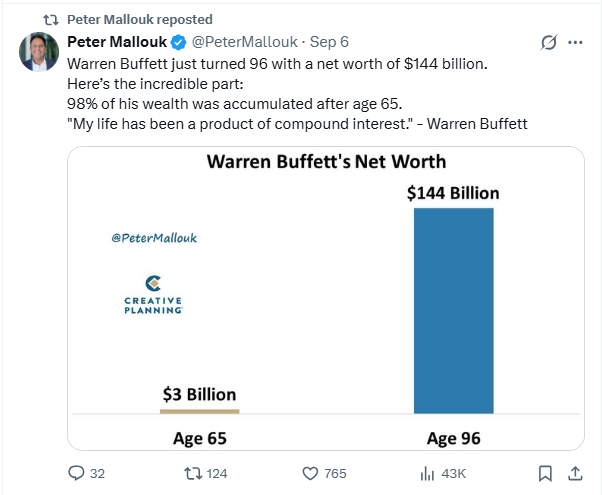Like the post with the heart icon
The width and height of the screenshot is (602, 495).
(x=310, y=473)
